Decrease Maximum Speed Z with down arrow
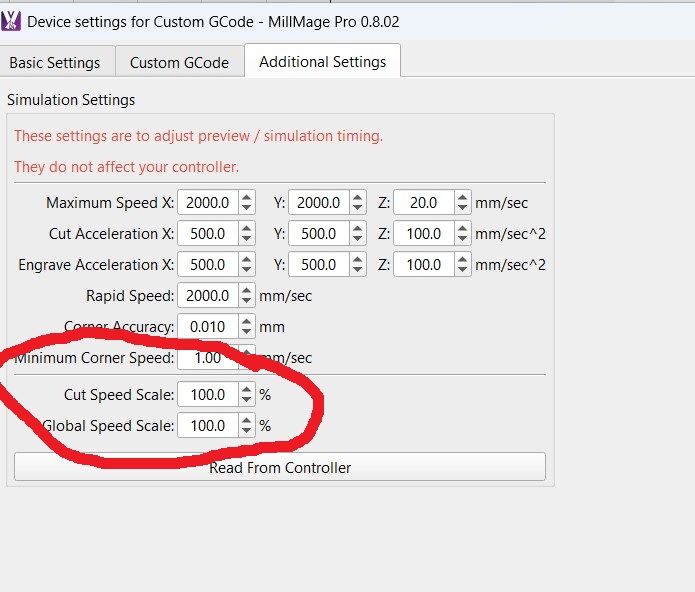The image size is (695, 592). point(462,208)
